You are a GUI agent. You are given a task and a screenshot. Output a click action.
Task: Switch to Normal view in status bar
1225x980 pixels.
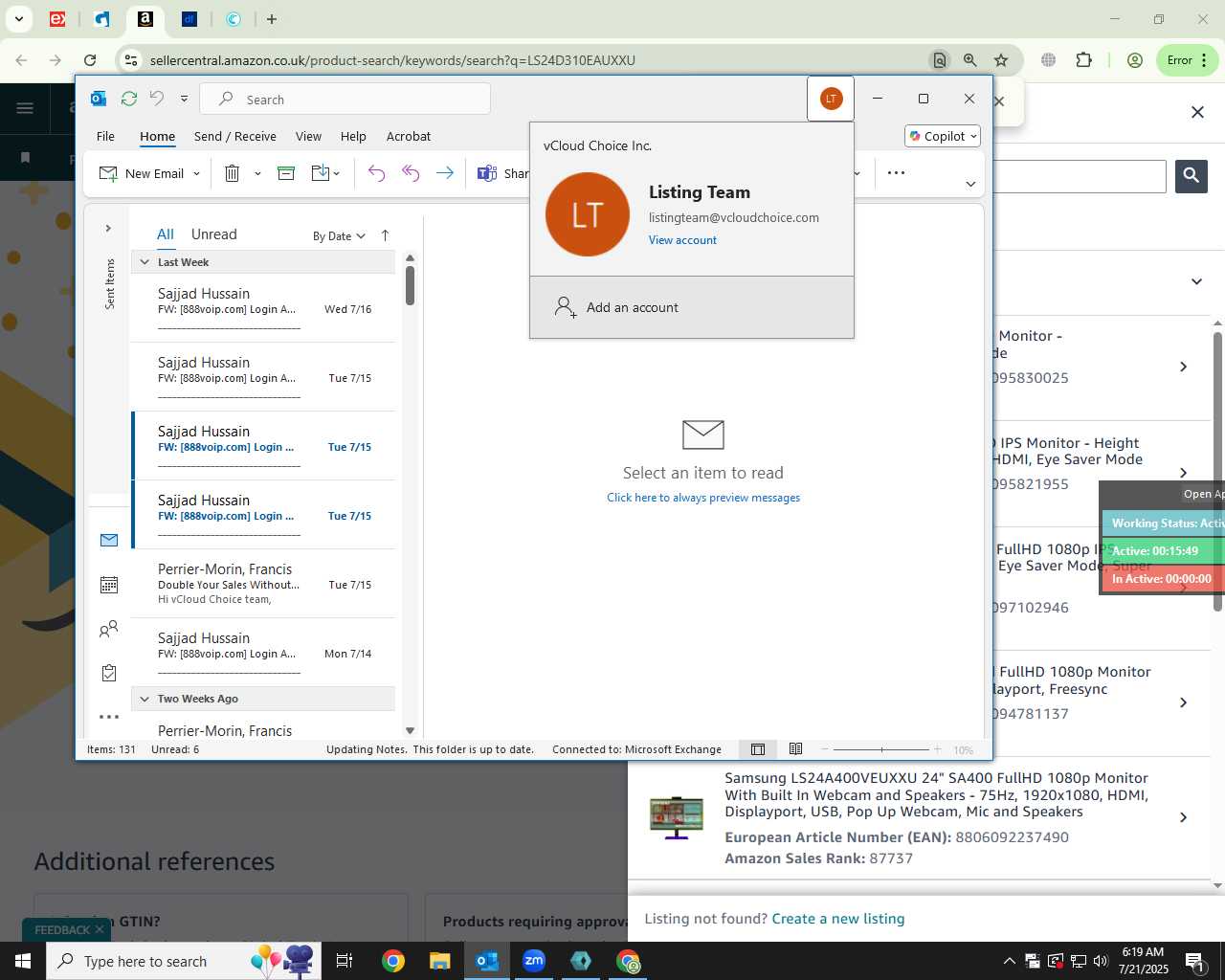pos(758,749)
